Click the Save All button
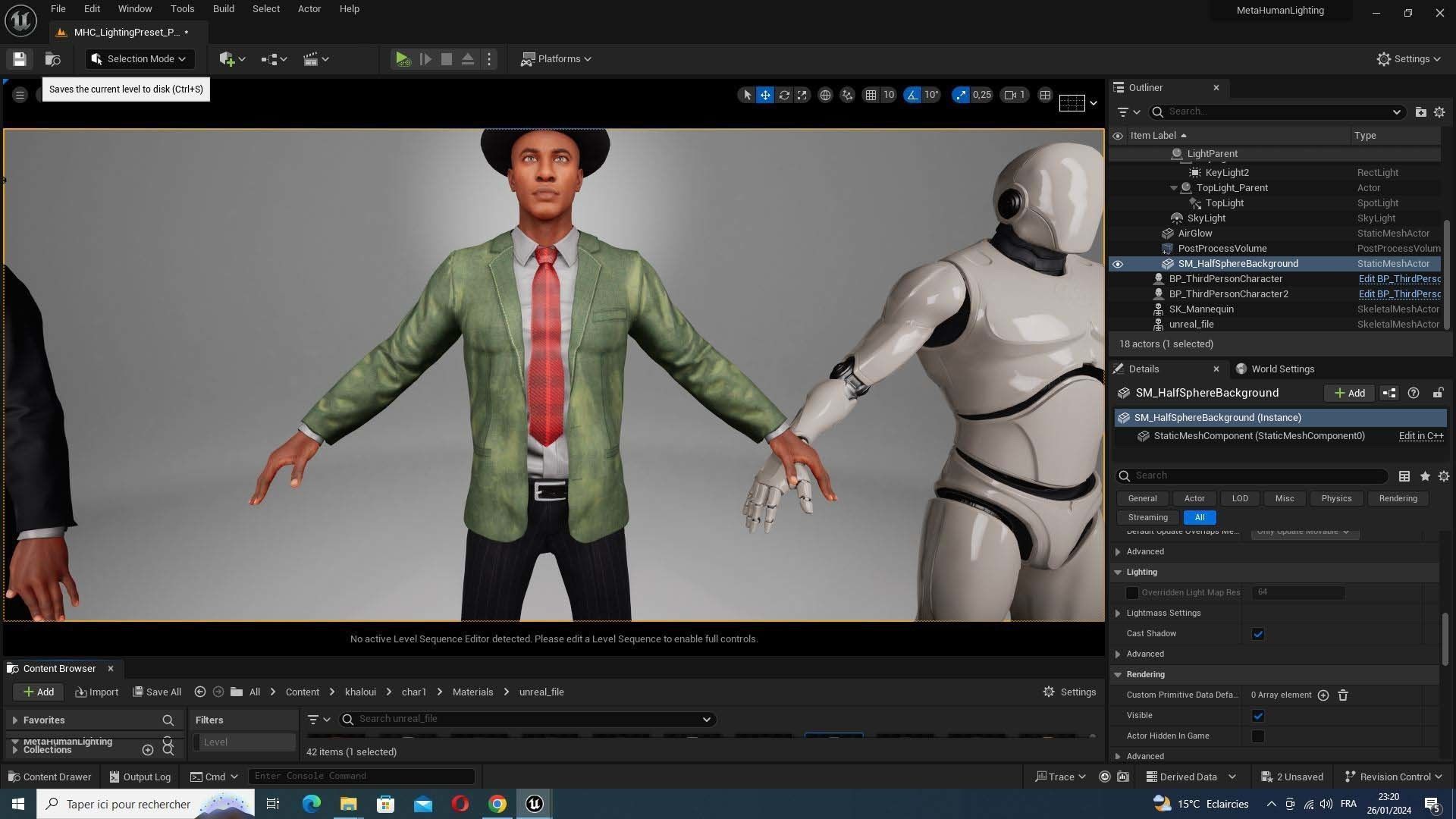 157,692
